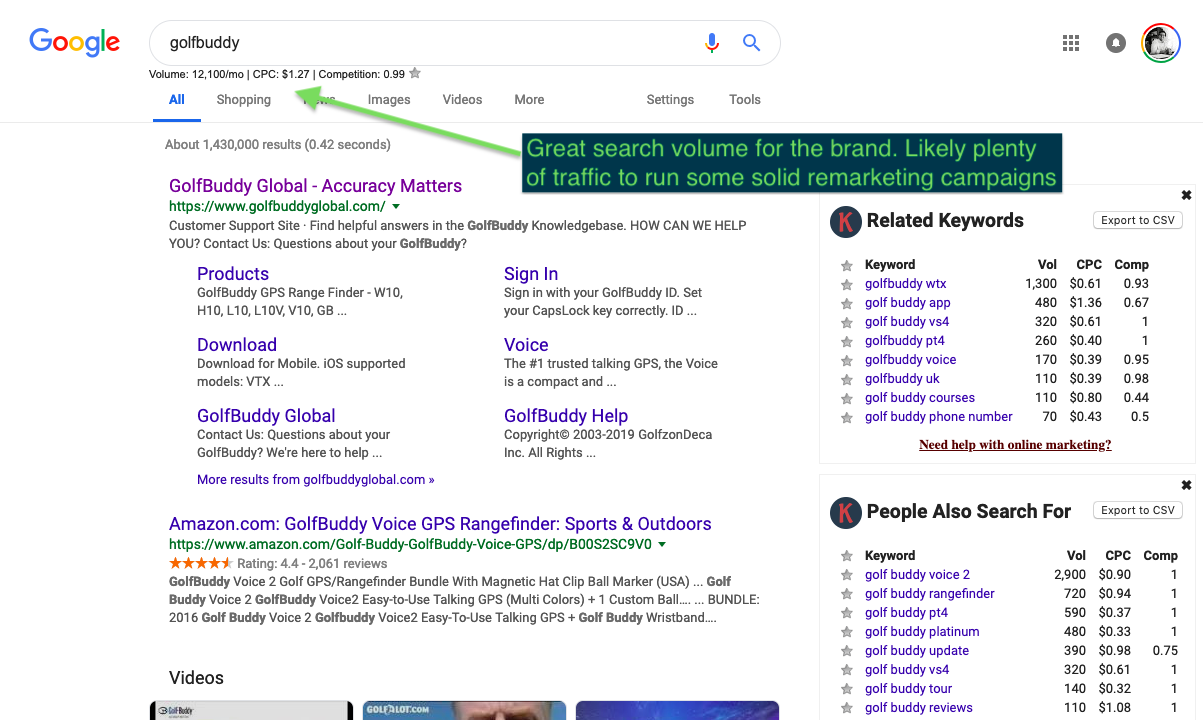This screenshot has width=1203, height=720.
Task: Click More results from golfbuddyglobal.com
Action: [x=316, y=480]
